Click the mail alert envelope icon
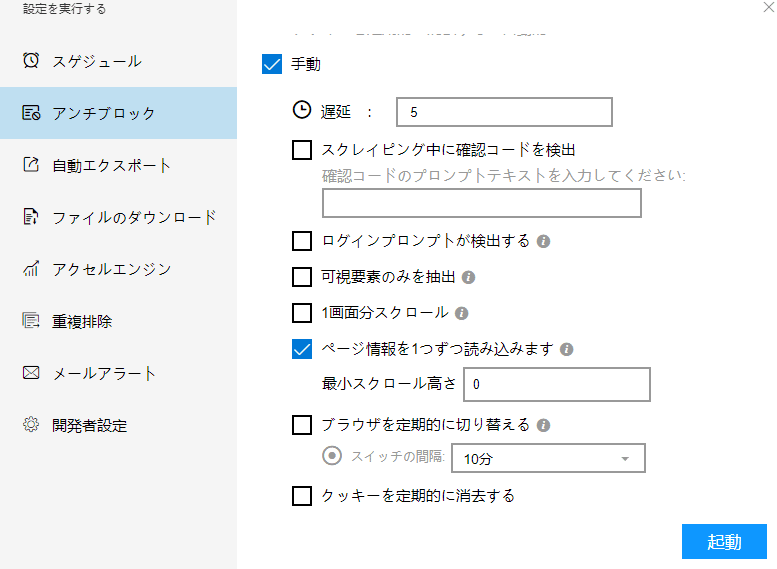Image resolution: width=777 pixels, height=569 pixels. pyautogui.click(x=31, y=373)
